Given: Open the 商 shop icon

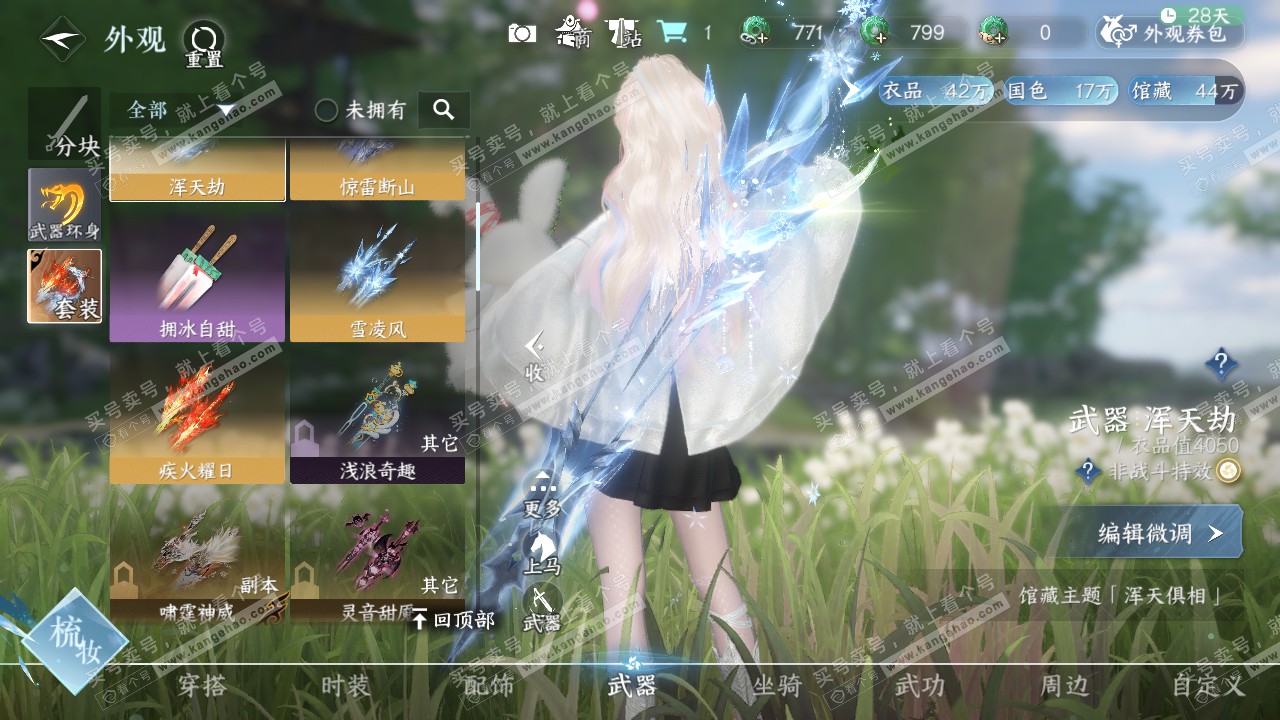Looking at the screenshot, I should pyautogui.click(x=573, y=33).
